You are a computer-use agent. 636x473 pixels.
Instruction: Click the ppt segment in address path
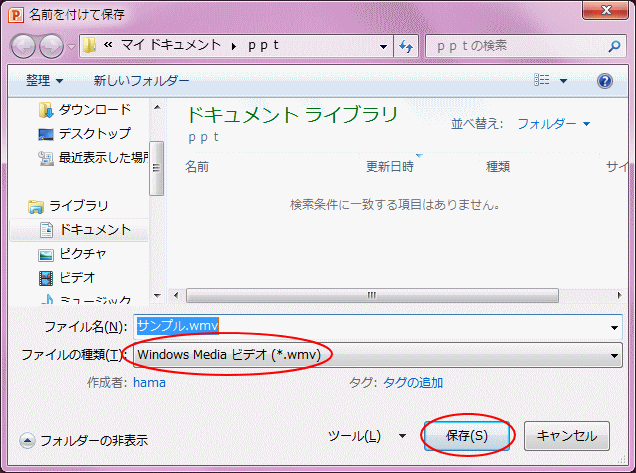[263, 45]
